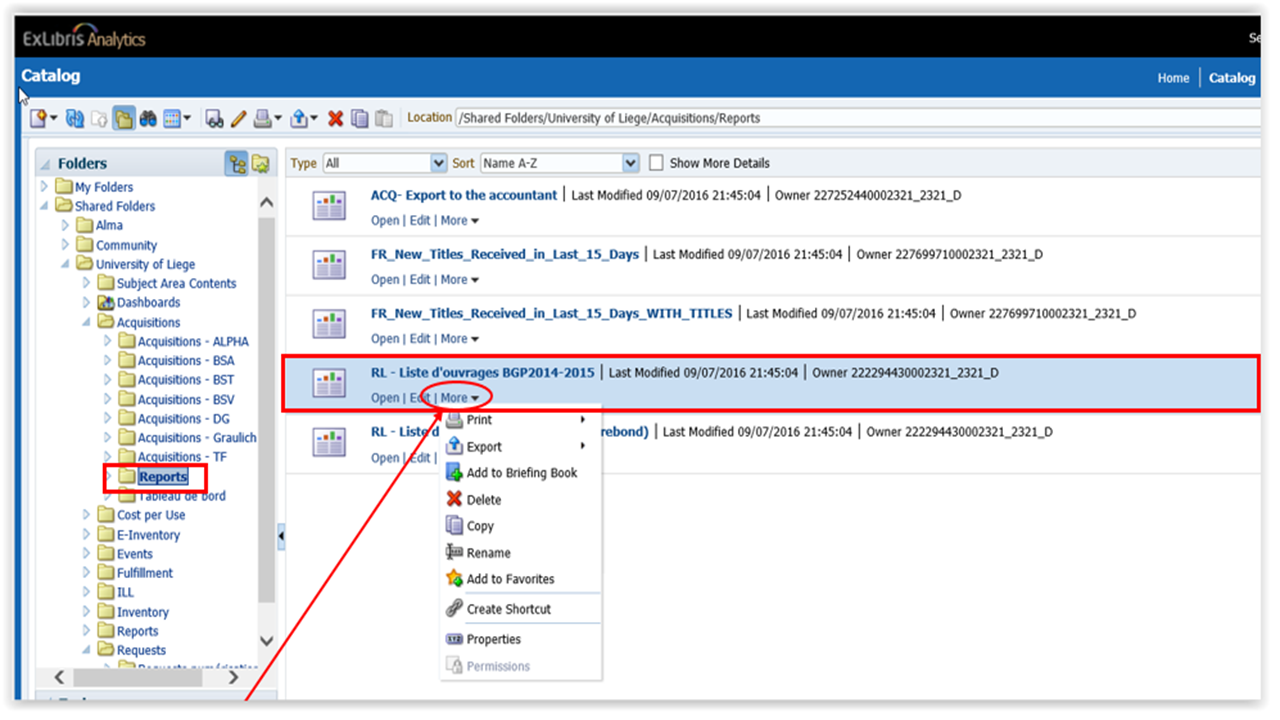The image size is (1280, 720).
Task: Enable Show More Details checkbox
Action: pos(656,162)
